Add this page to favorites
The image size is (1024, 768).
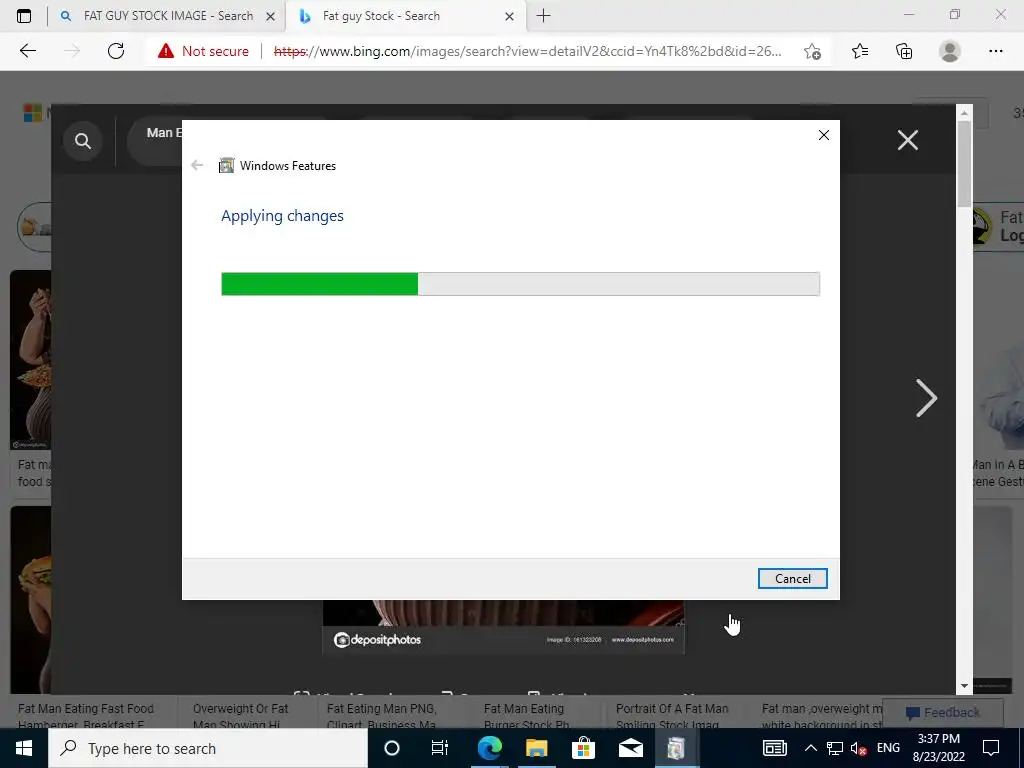[x=812, y=51]
